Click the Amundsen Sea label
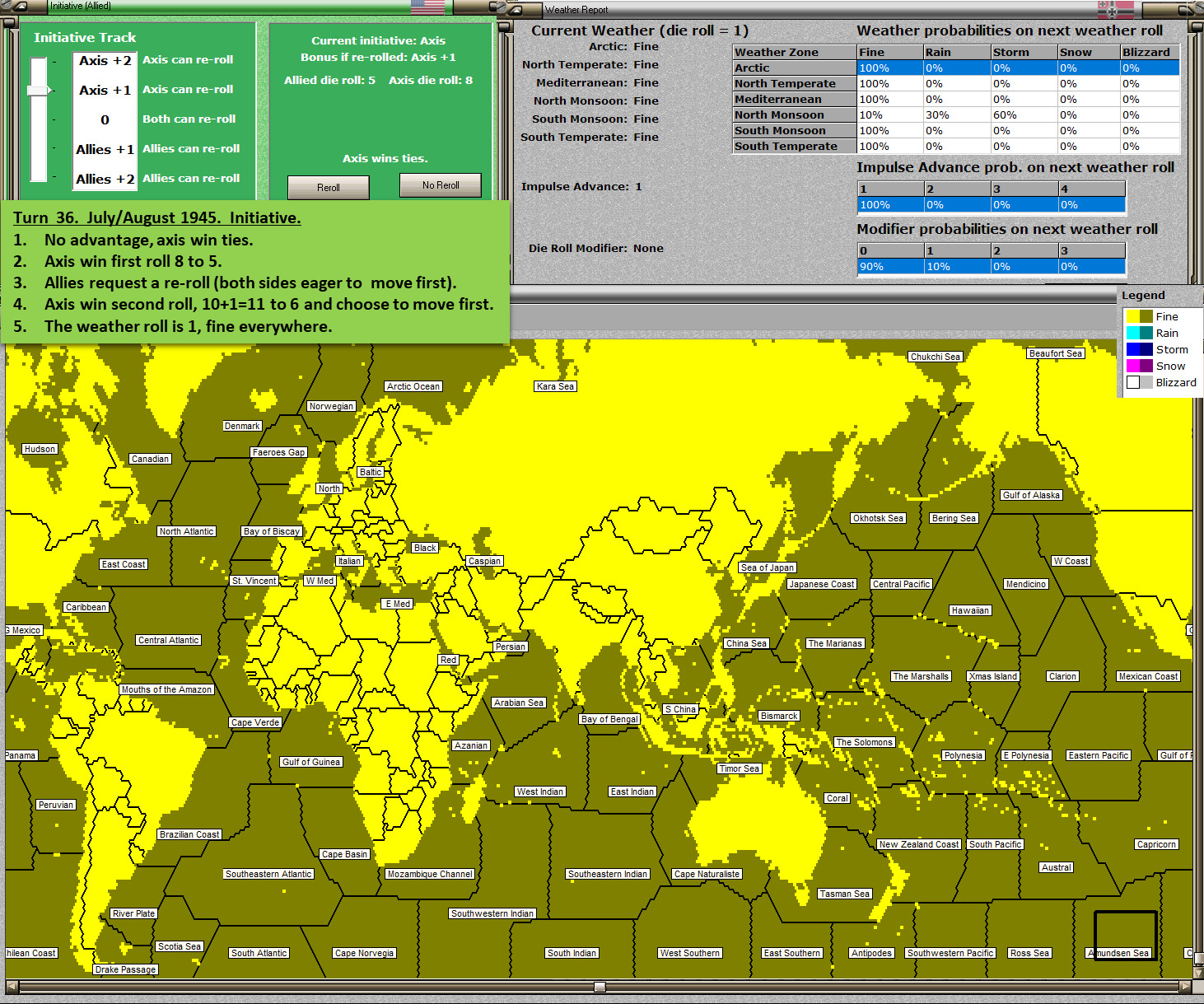Screen dimensions: 1204x1004 coord(1120,953)
